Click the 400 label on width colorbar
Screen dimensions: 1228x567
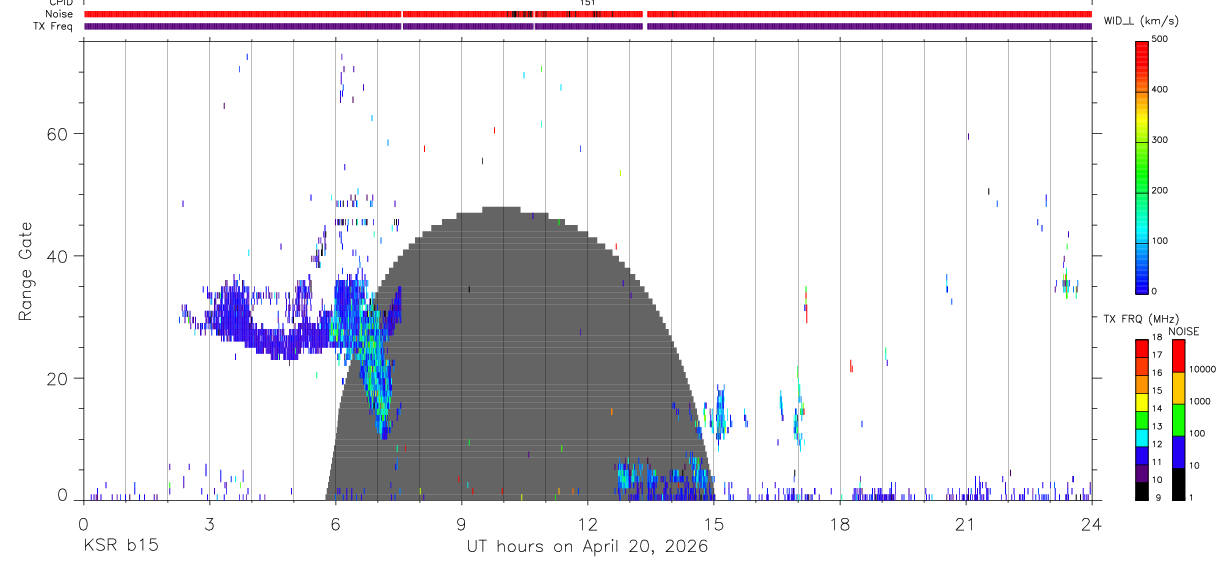[1160, 89]
